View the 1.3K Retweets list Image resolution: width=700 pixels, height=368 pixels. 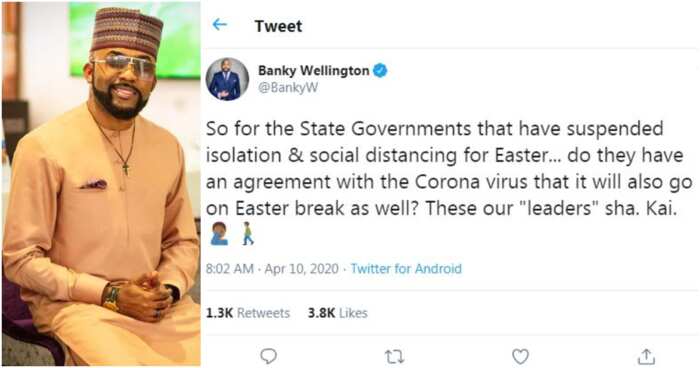click(248, 313)
